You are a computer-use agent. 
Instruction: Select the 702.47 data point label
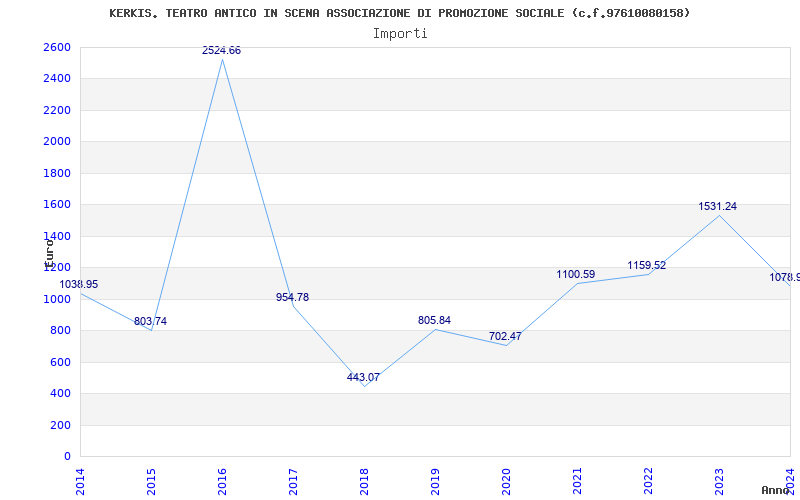[505, 336]
